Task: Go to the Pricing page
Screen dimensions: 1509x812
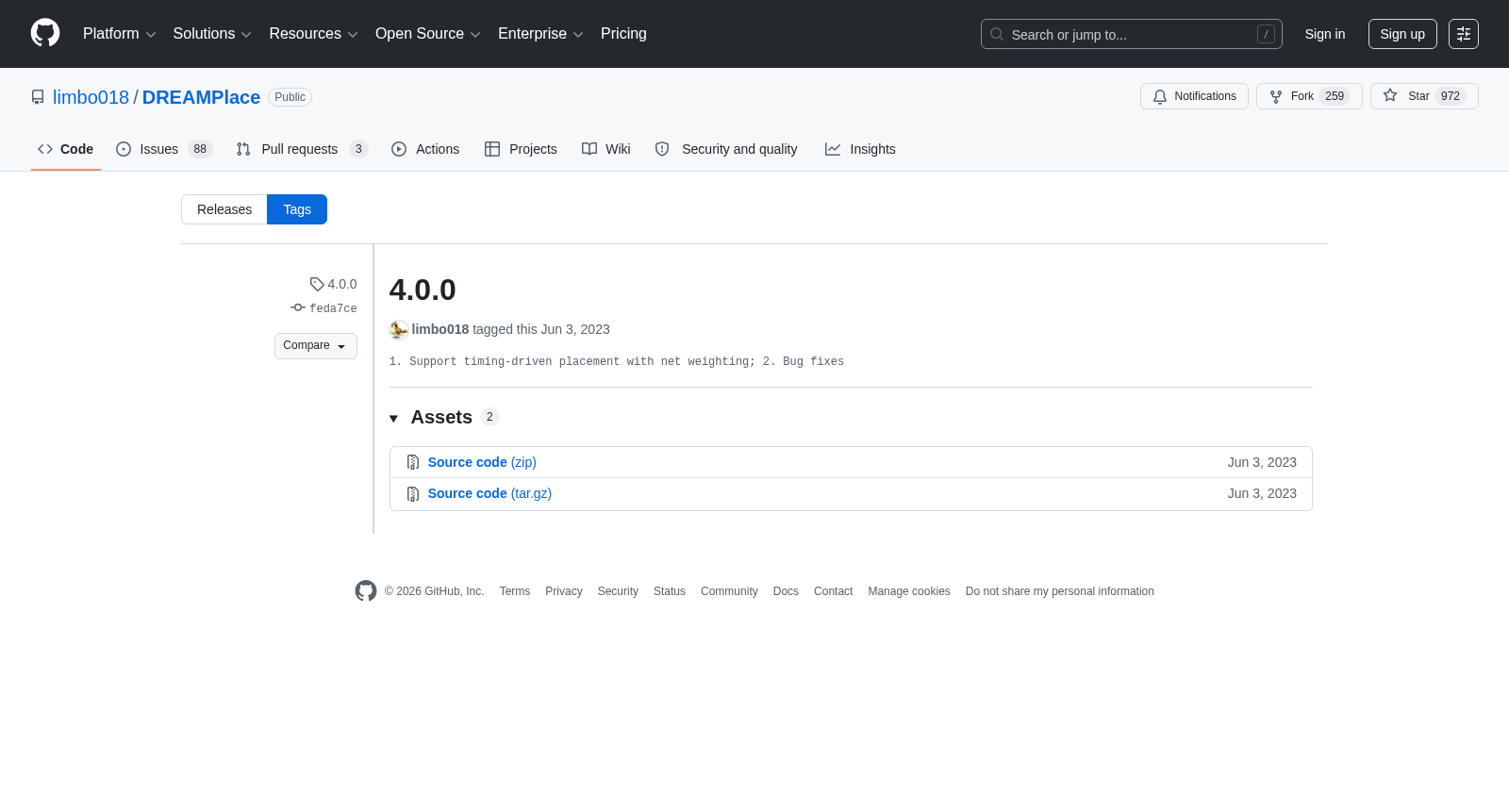Action: click(x=623, y=34)
